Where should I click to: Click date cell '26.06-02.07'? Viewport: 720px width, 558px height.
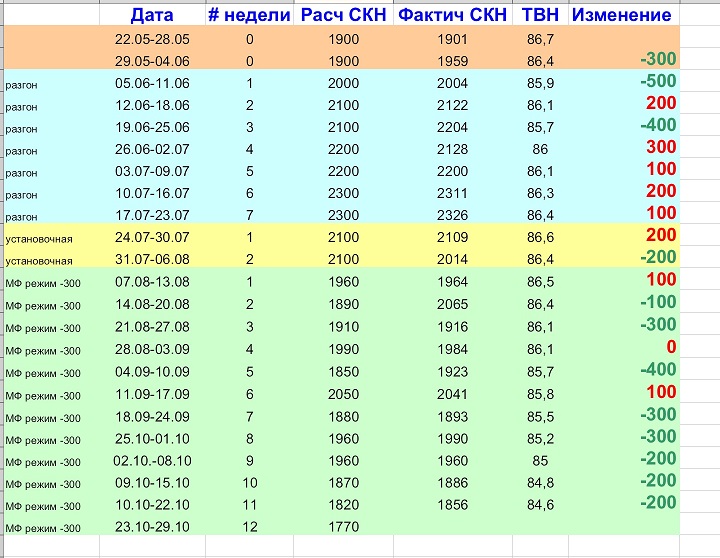152,149
